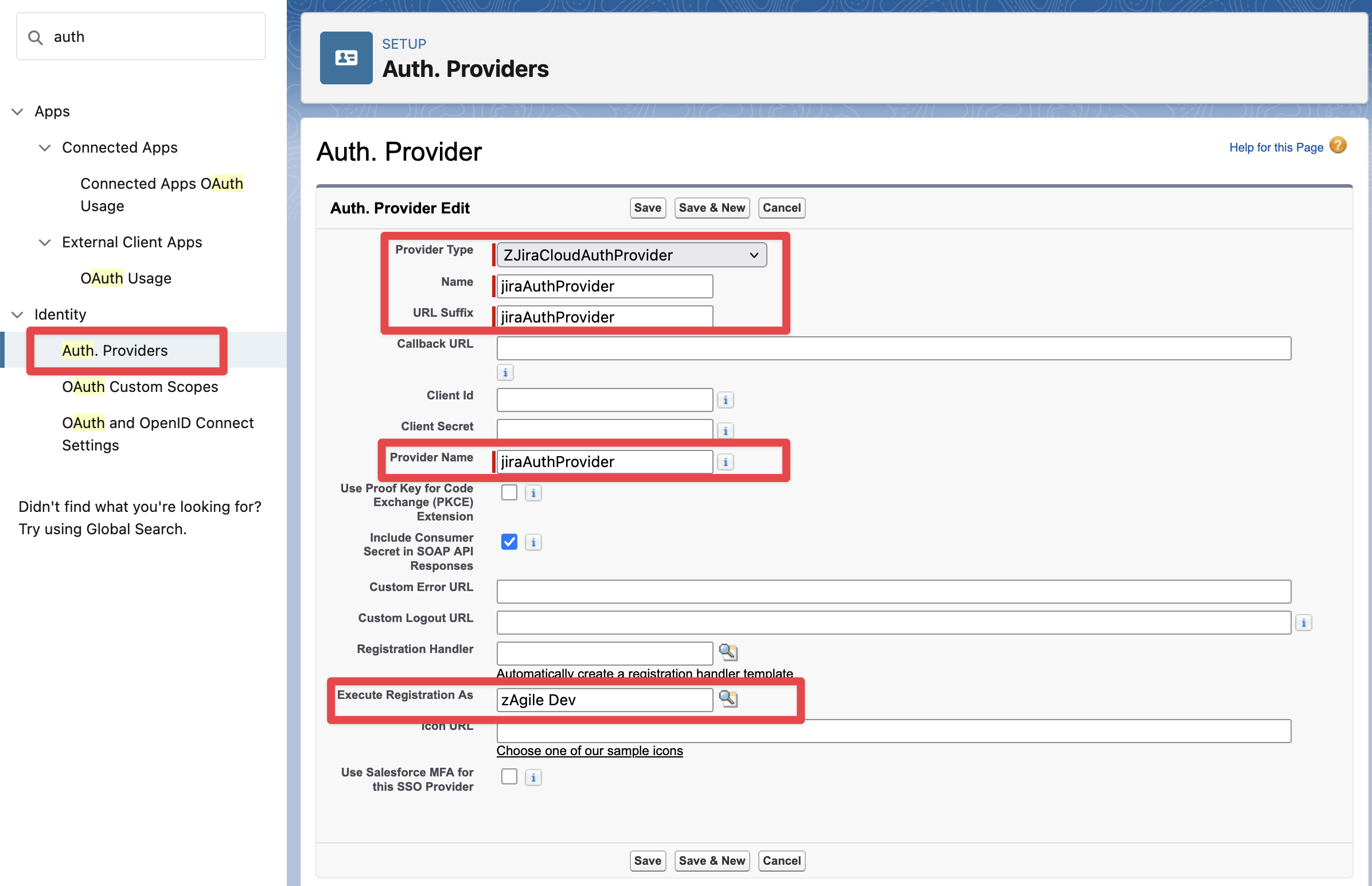Click into the Client Id input field
1372x886 pixels.
pos(604,400)
